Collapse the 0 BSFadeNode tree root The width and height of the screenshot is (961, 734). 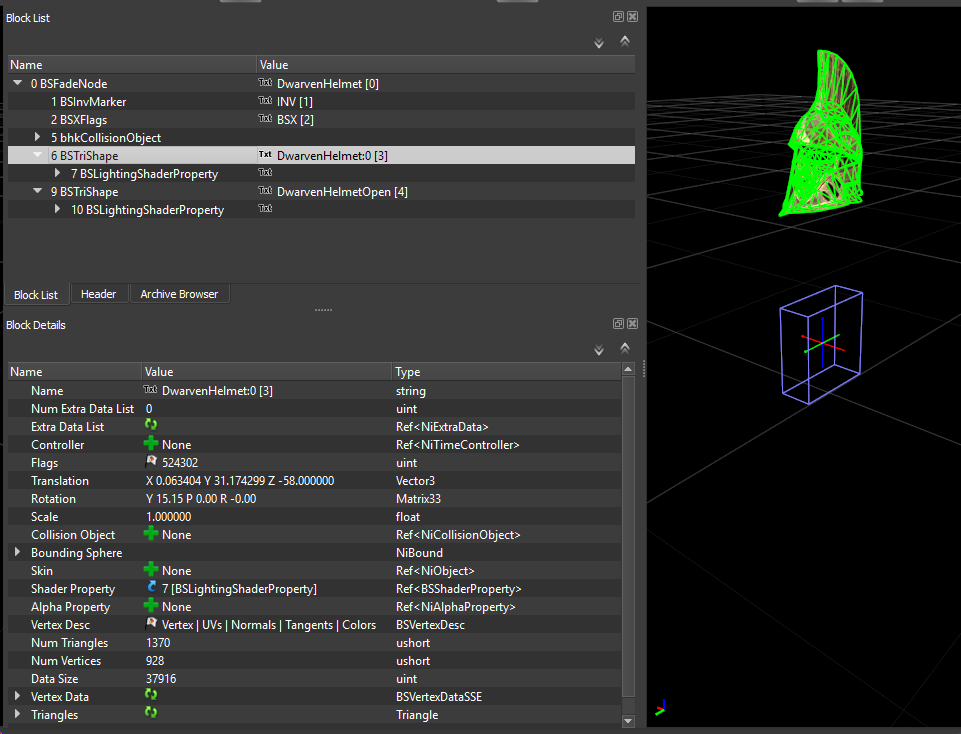coord(18,83)
